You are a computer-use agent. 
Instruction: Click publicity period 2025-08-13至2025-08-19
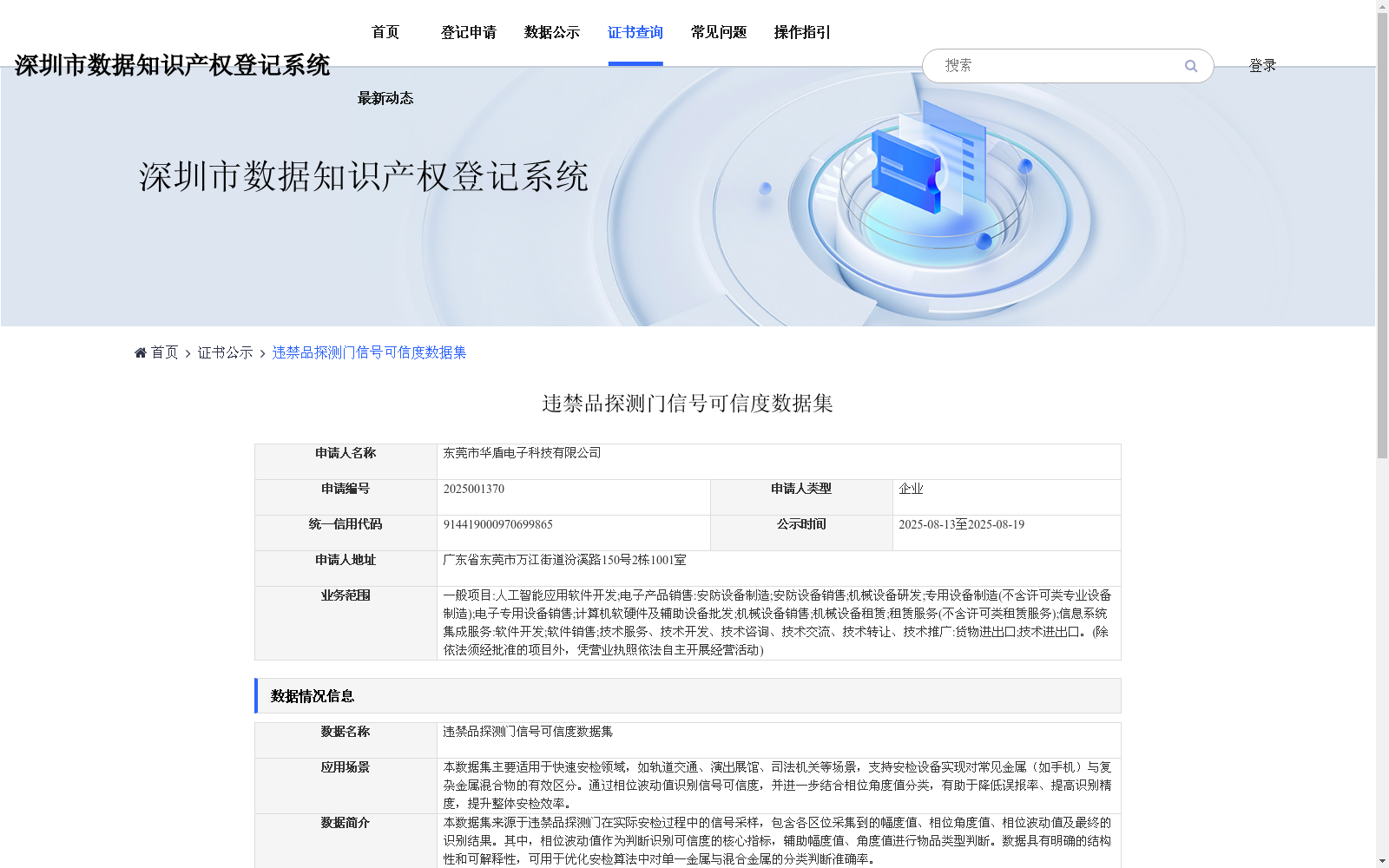point(961,524)
